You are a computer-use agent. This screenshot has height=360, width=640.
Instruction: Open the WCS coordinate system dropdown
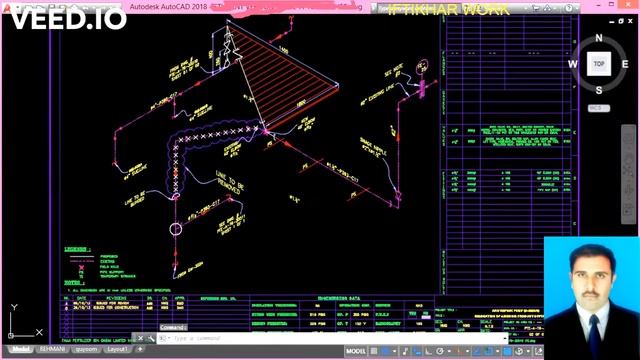click(x=599, y=108)
